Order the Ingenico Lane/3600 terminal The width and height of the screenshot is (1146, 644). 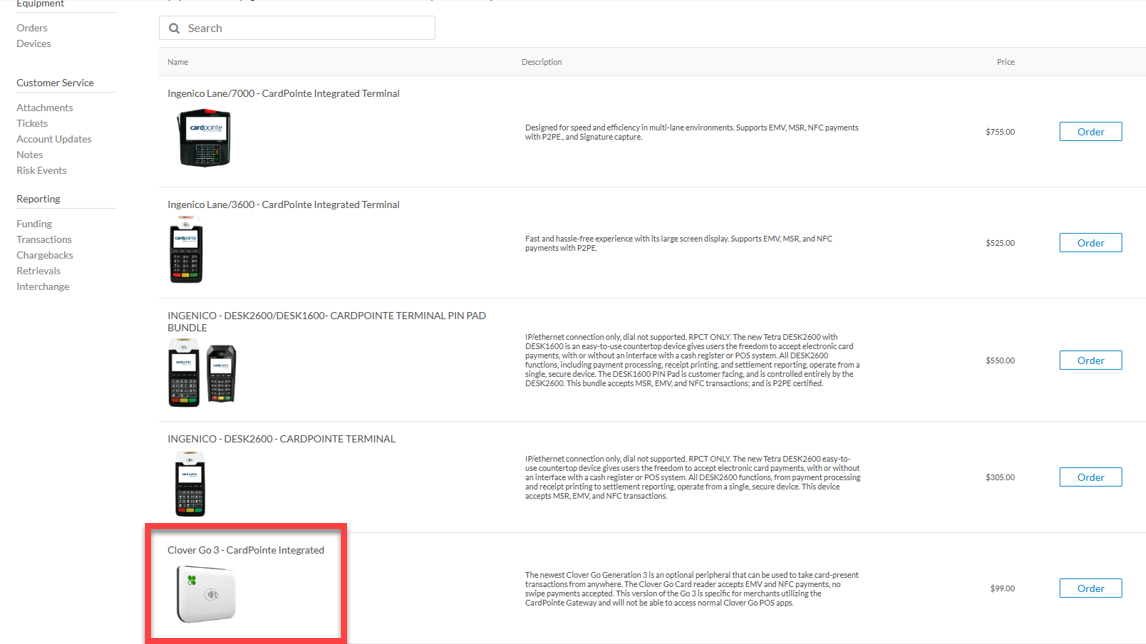click(1090, 243)
